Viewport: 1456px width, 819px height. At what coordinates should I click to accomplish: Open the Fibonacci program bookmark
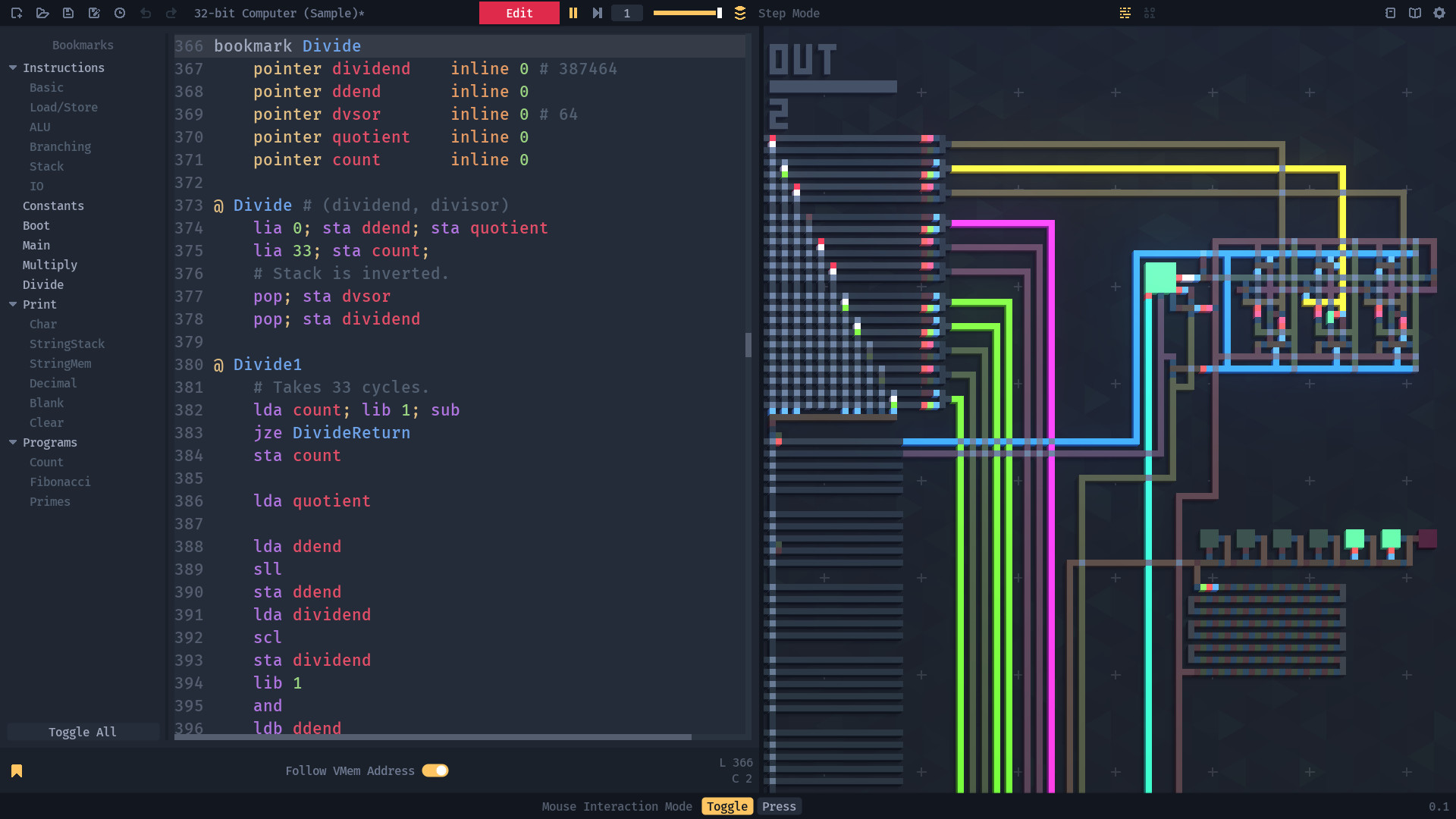(60, 482)
